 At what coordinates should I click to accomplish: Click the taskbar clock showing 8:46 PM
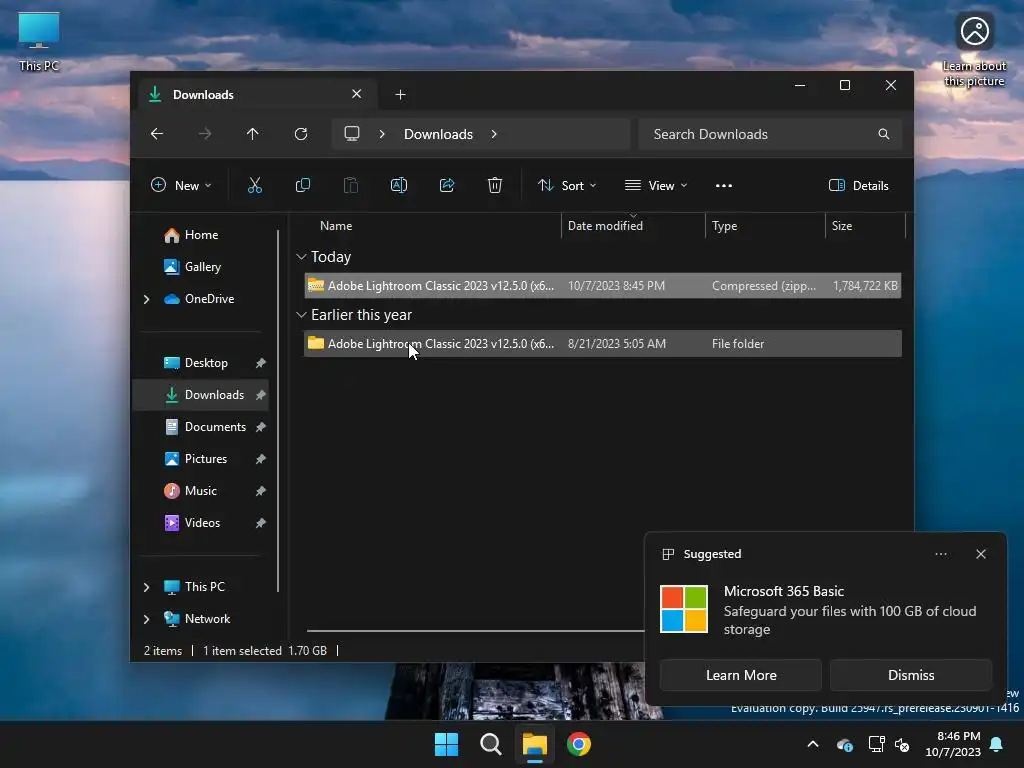tap(953, 744)
